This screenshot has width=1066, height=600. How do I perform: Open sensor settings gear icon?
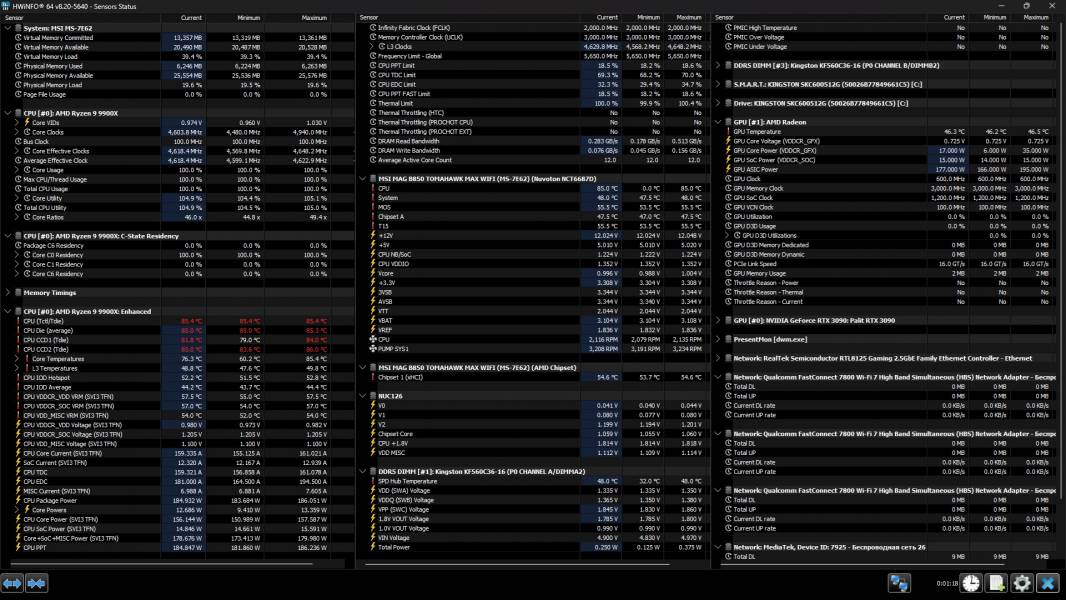[x=1022, y=583]
